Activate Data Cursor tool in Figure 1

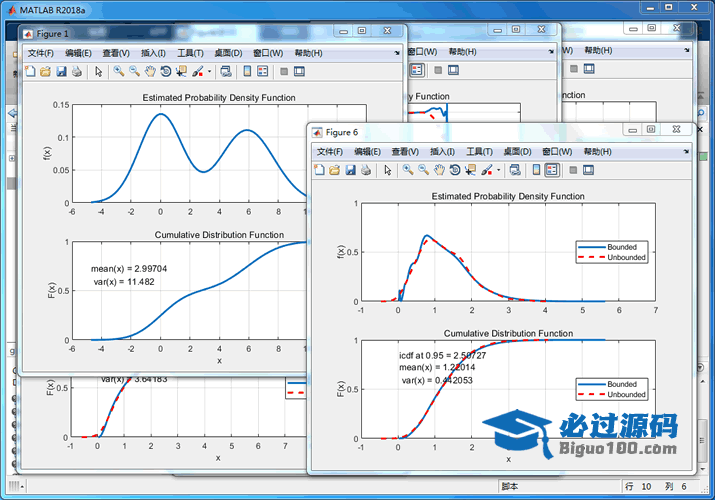(x=181, y=72)
